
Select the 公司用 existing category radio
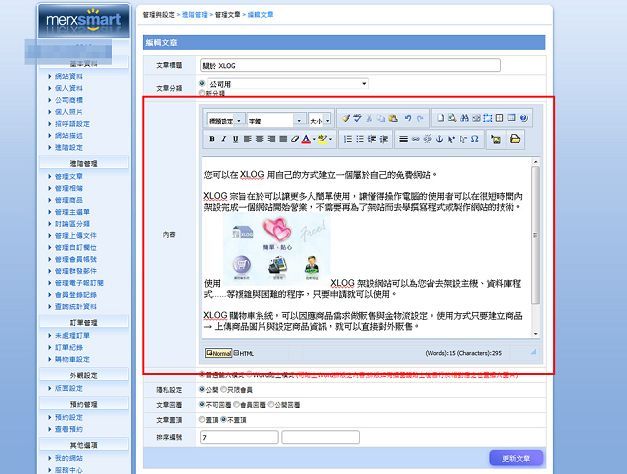click(x=202, y=83)
